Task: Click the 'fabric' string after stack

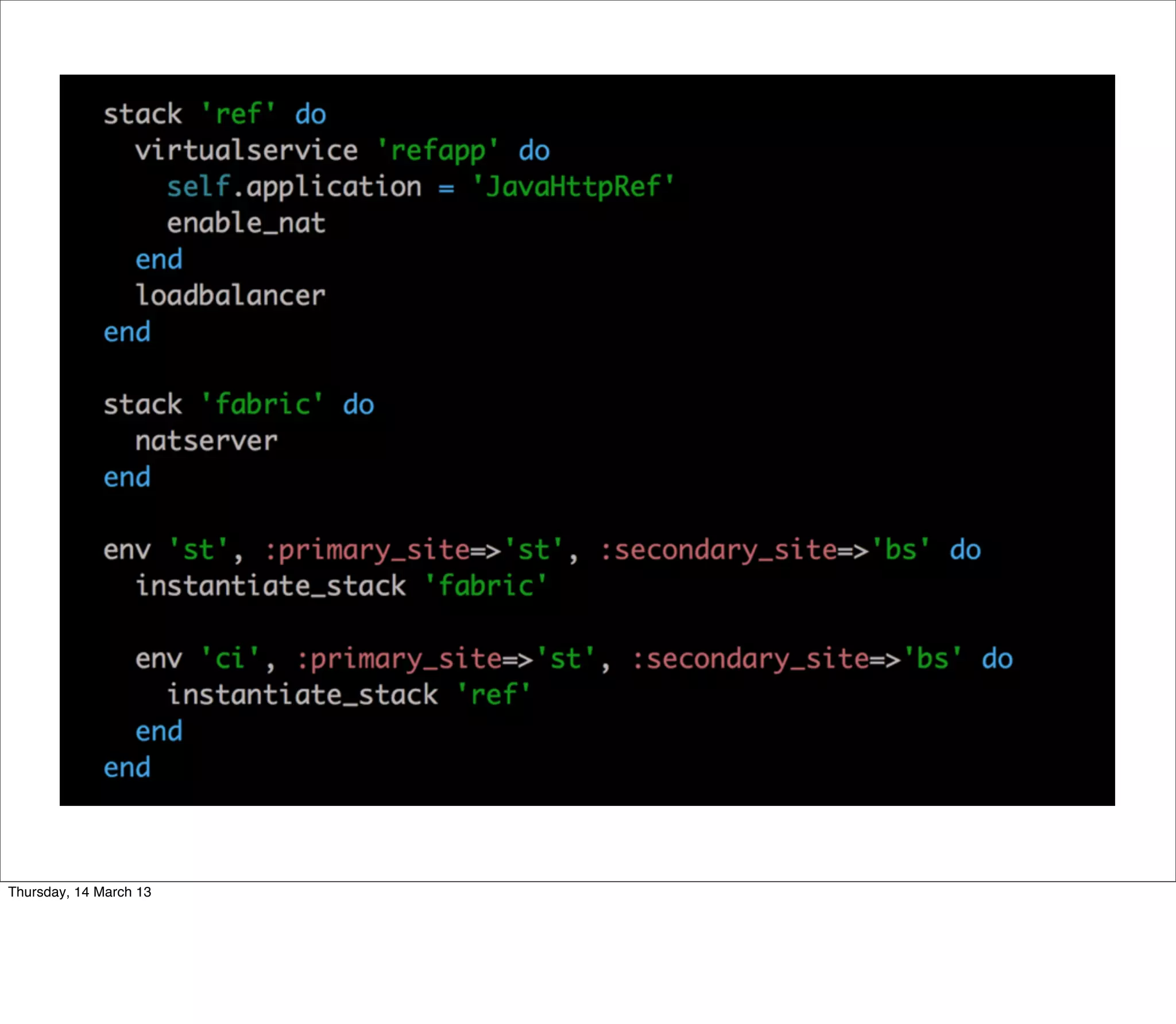Action: (x=262, y=405)
